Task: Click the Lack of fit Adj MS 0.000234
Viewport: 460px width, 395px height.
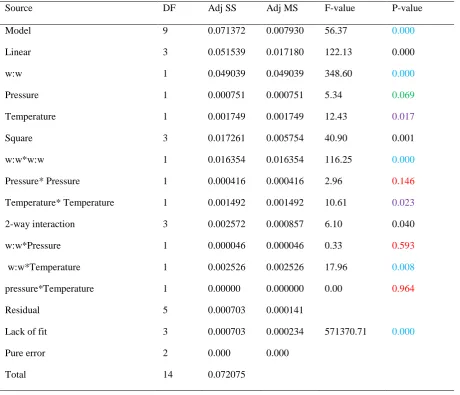Action: pos(285,332)
